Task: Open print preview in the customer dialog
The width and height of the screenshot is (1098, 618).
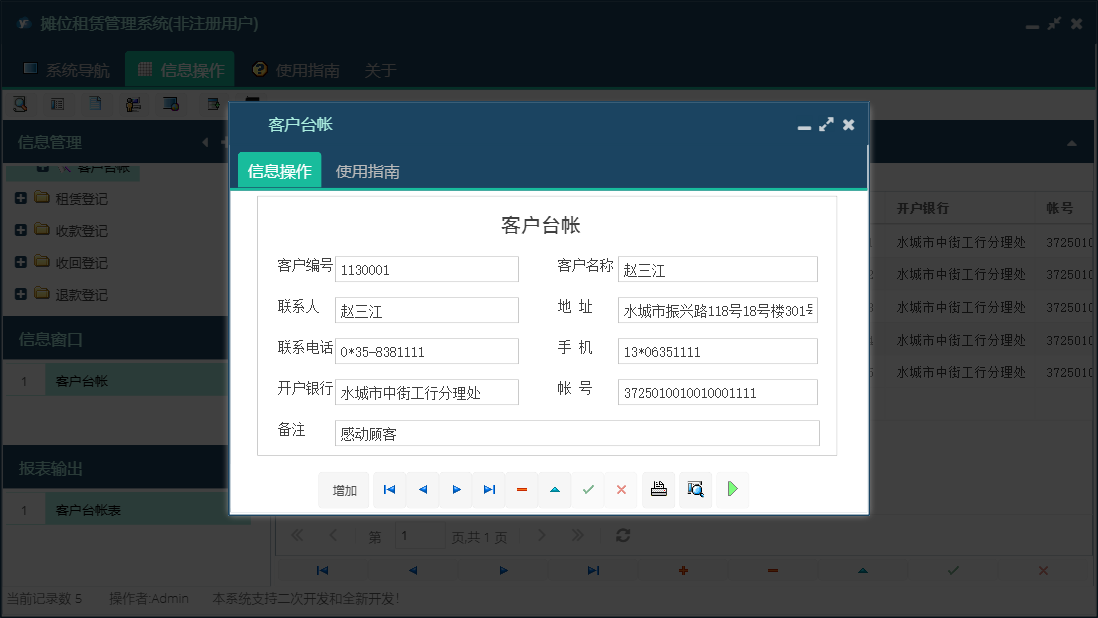Action: 695,489
